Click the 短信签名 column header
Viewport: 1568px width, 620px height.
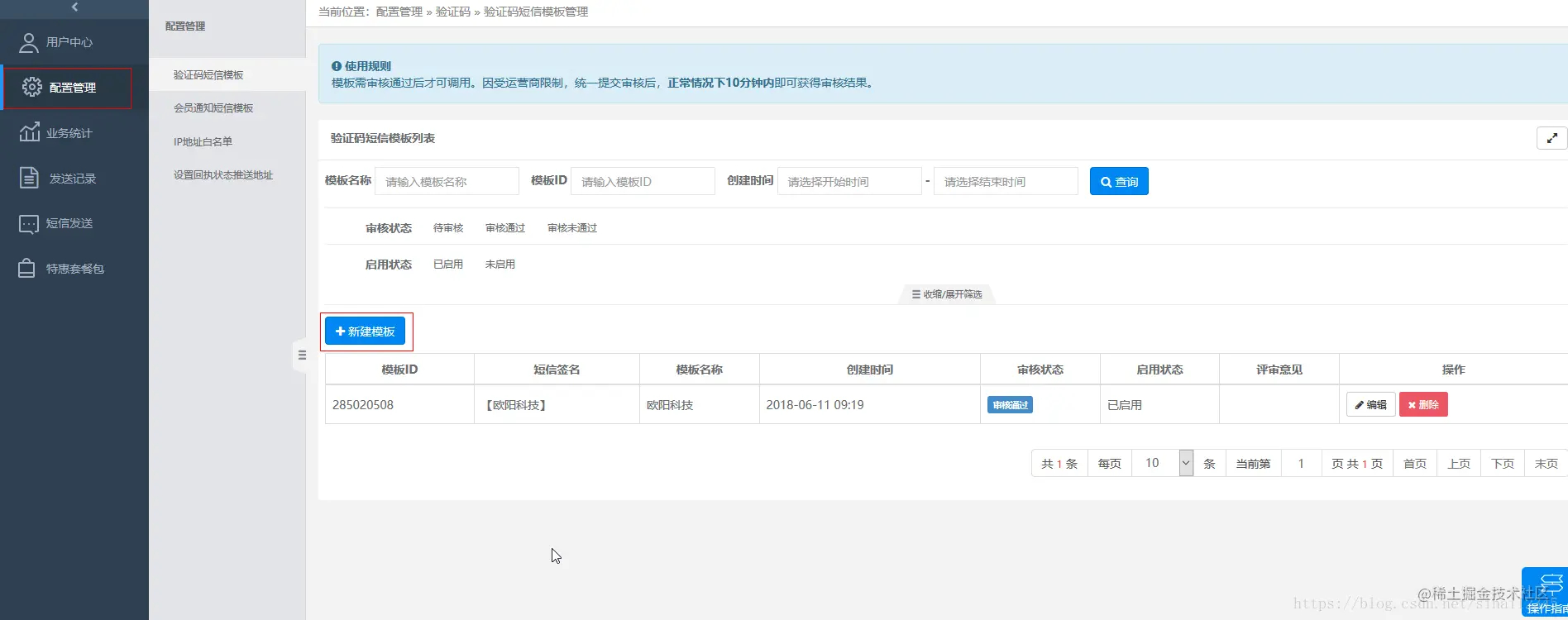click(557, 370)
